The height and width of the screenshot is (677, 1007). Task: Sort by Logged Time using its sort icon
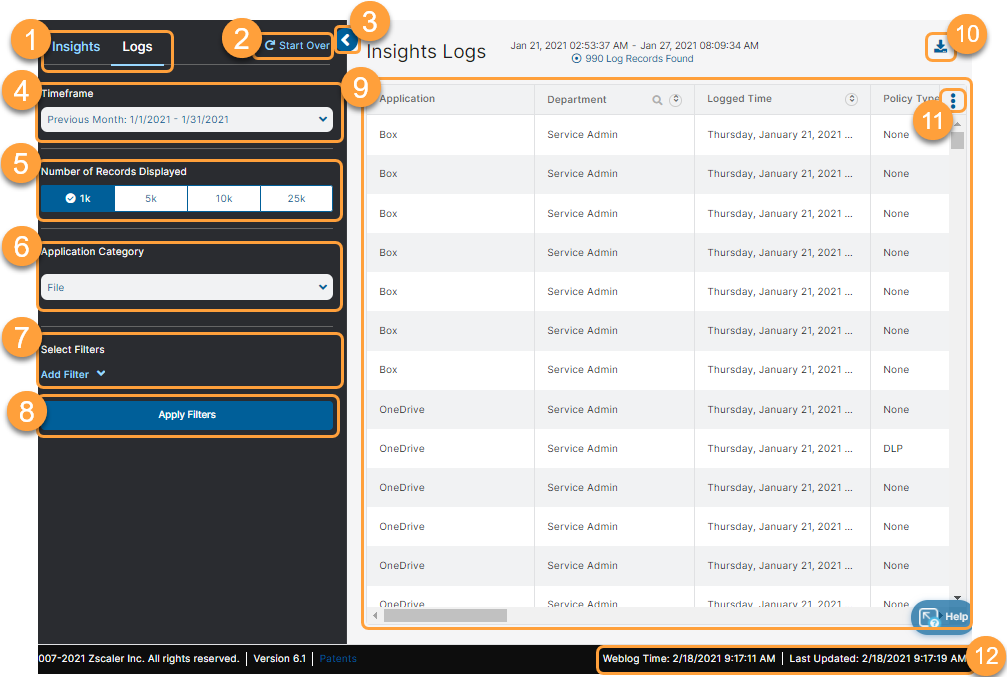tap(852, 99)
